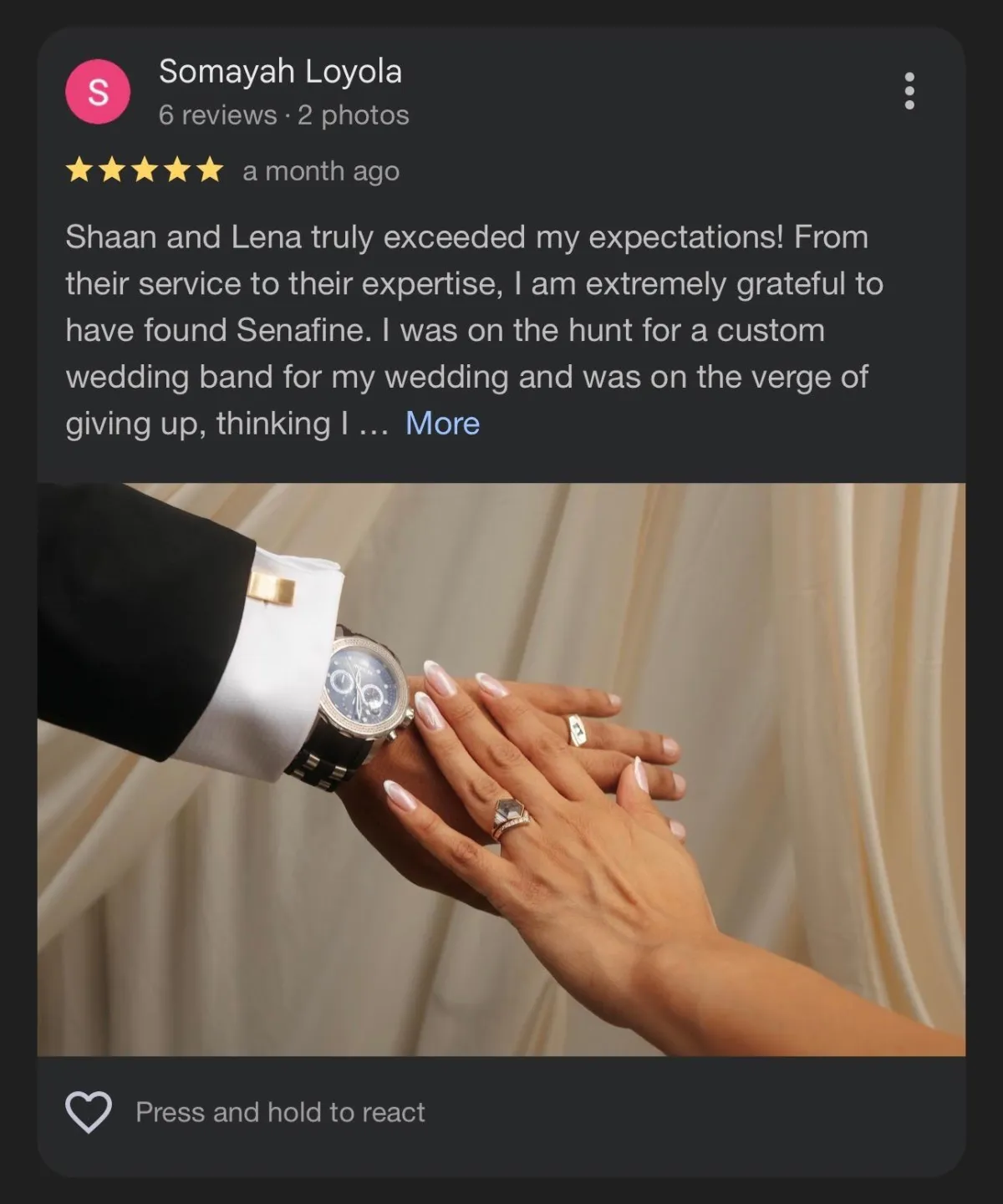Open the pink S profile avatar
Image resolution: width=1003 pixels, height=1204 pixels.
click(98, 92)
